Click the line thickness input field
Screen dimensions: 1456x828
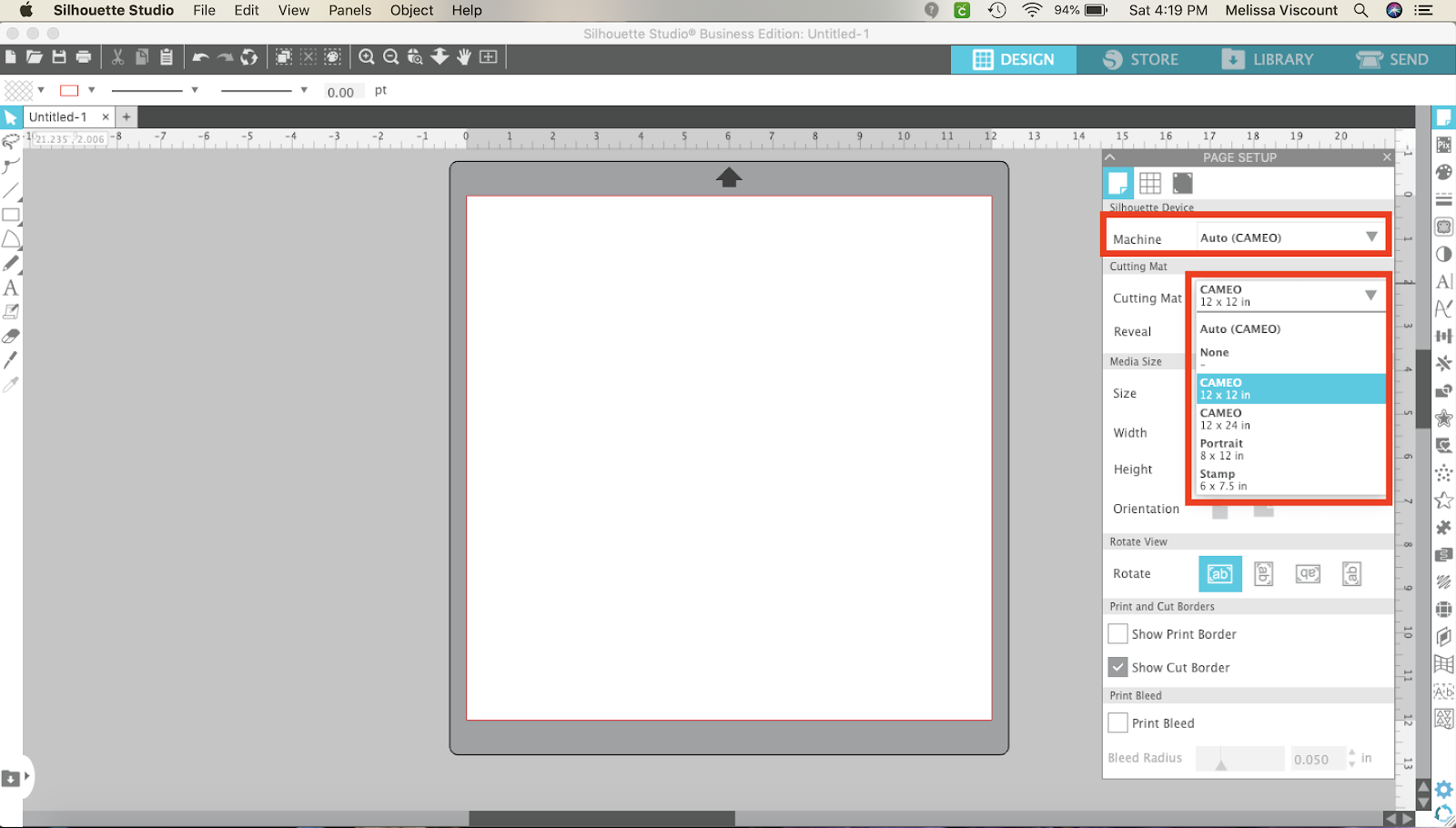point(343,91)
